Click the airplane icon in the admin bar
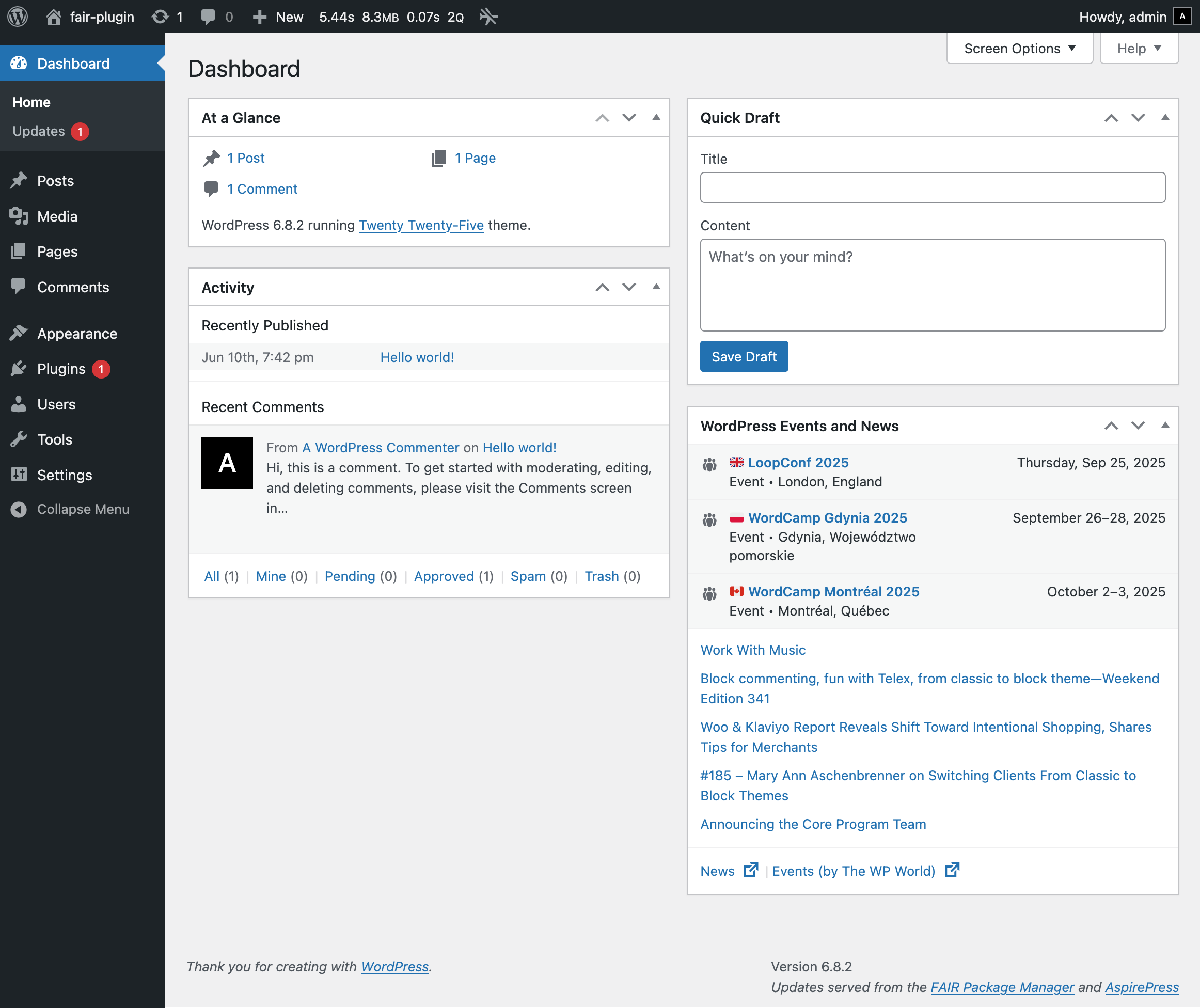 tap(488, 17)
